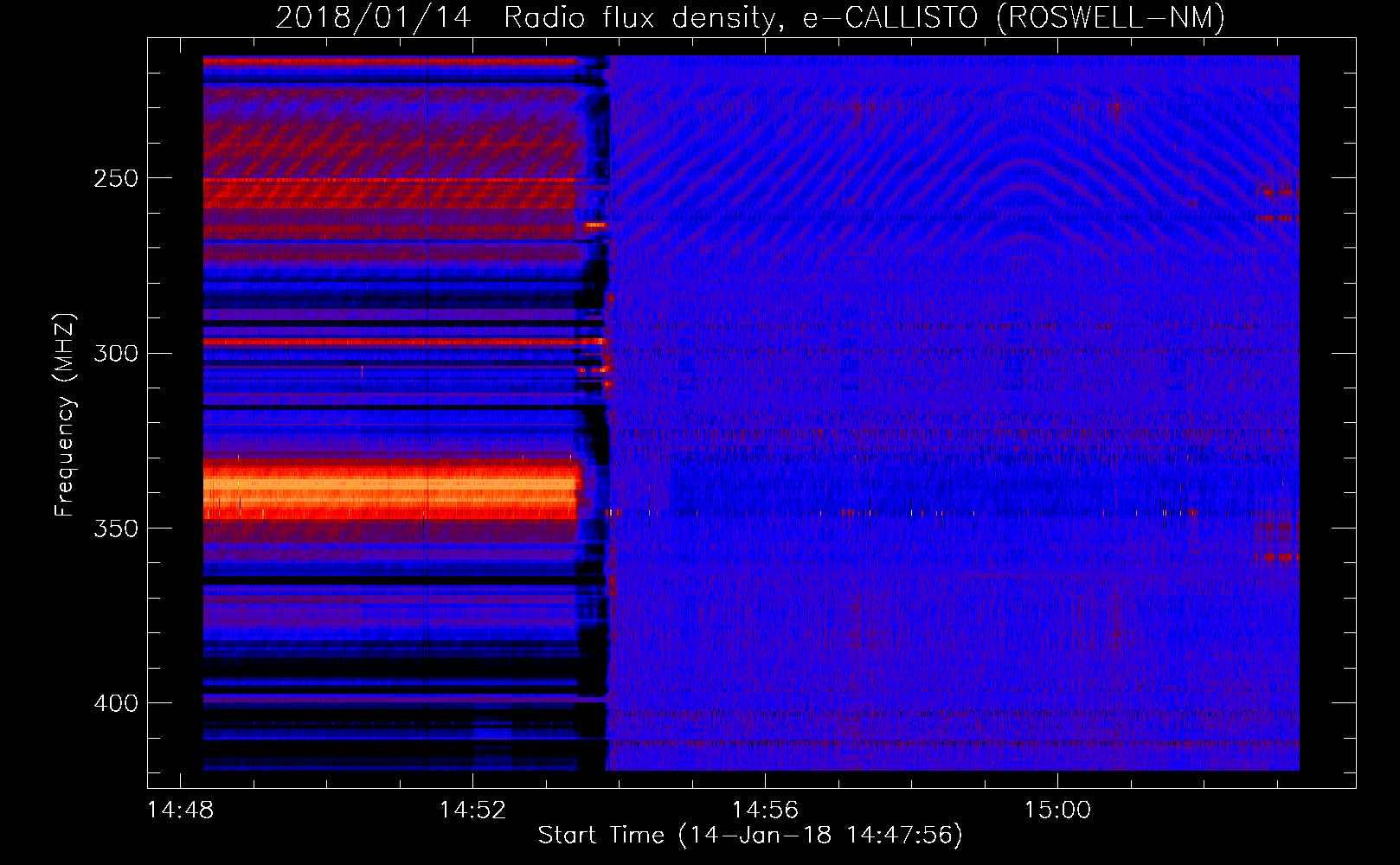
Task: Click the 350 frequency tick label
Action: [116, 529]
